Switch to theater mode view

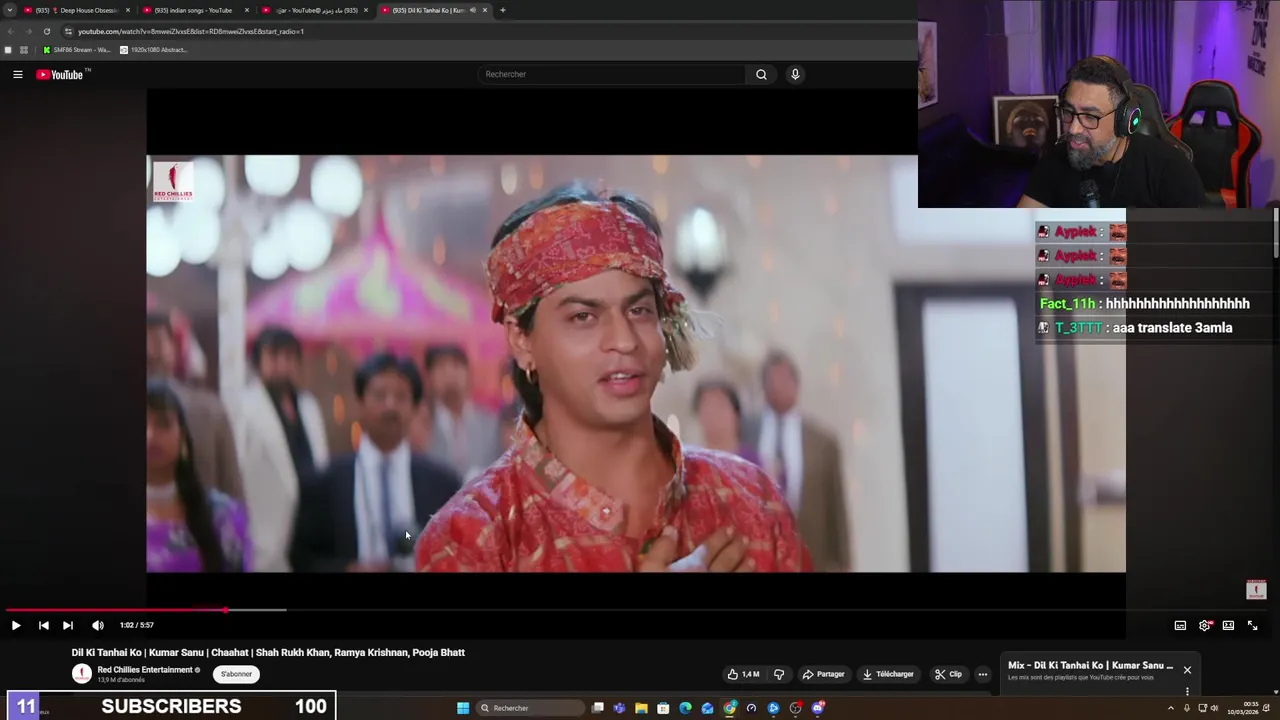1228,625
